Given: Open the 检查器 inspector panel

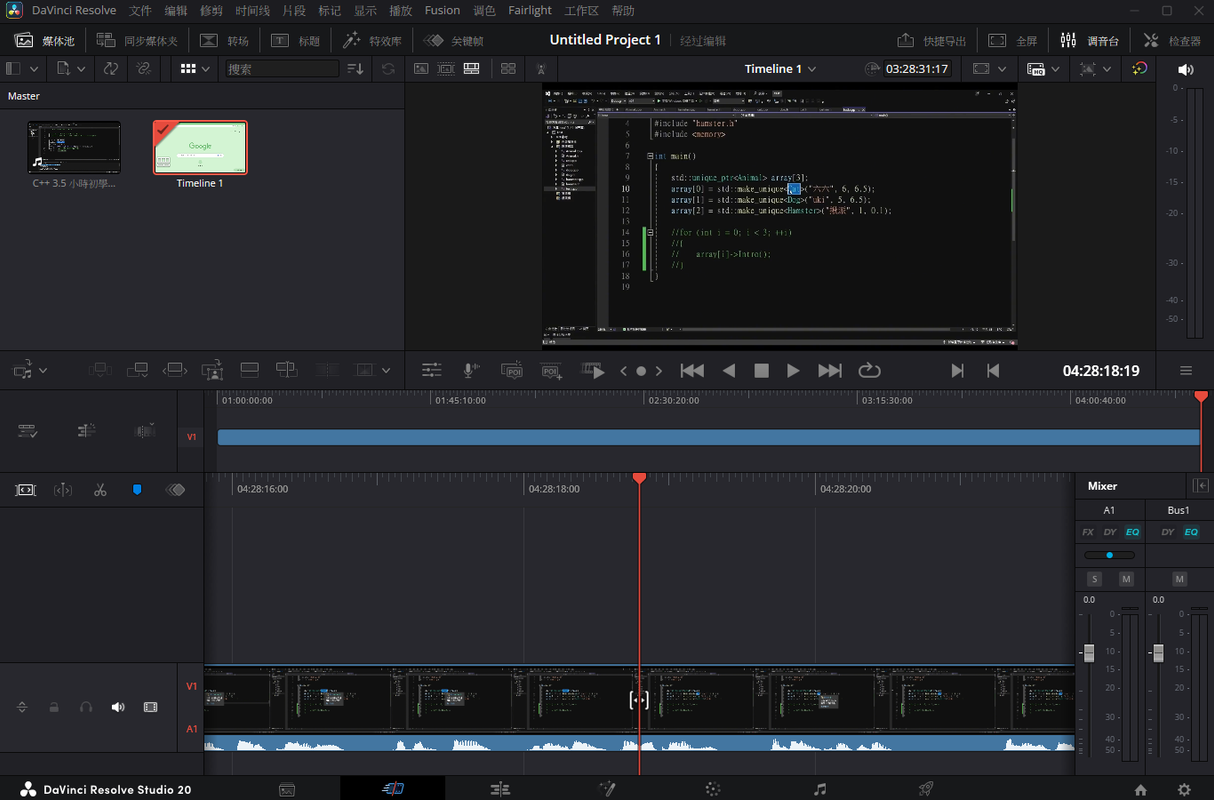Looking at the screenshot, I should click(1171, 40).
